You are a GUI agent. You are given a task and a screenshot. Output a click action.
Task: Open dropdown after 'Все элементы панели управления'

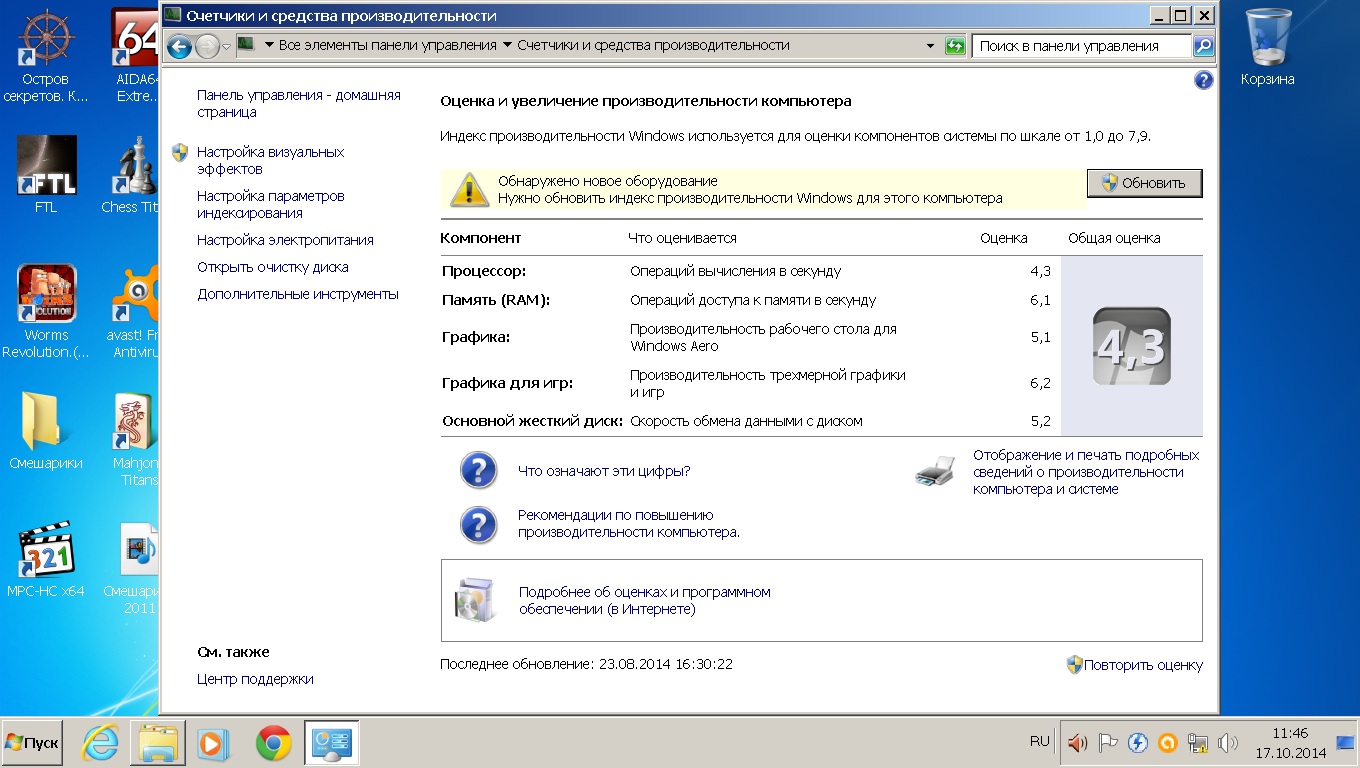(507, 46)
